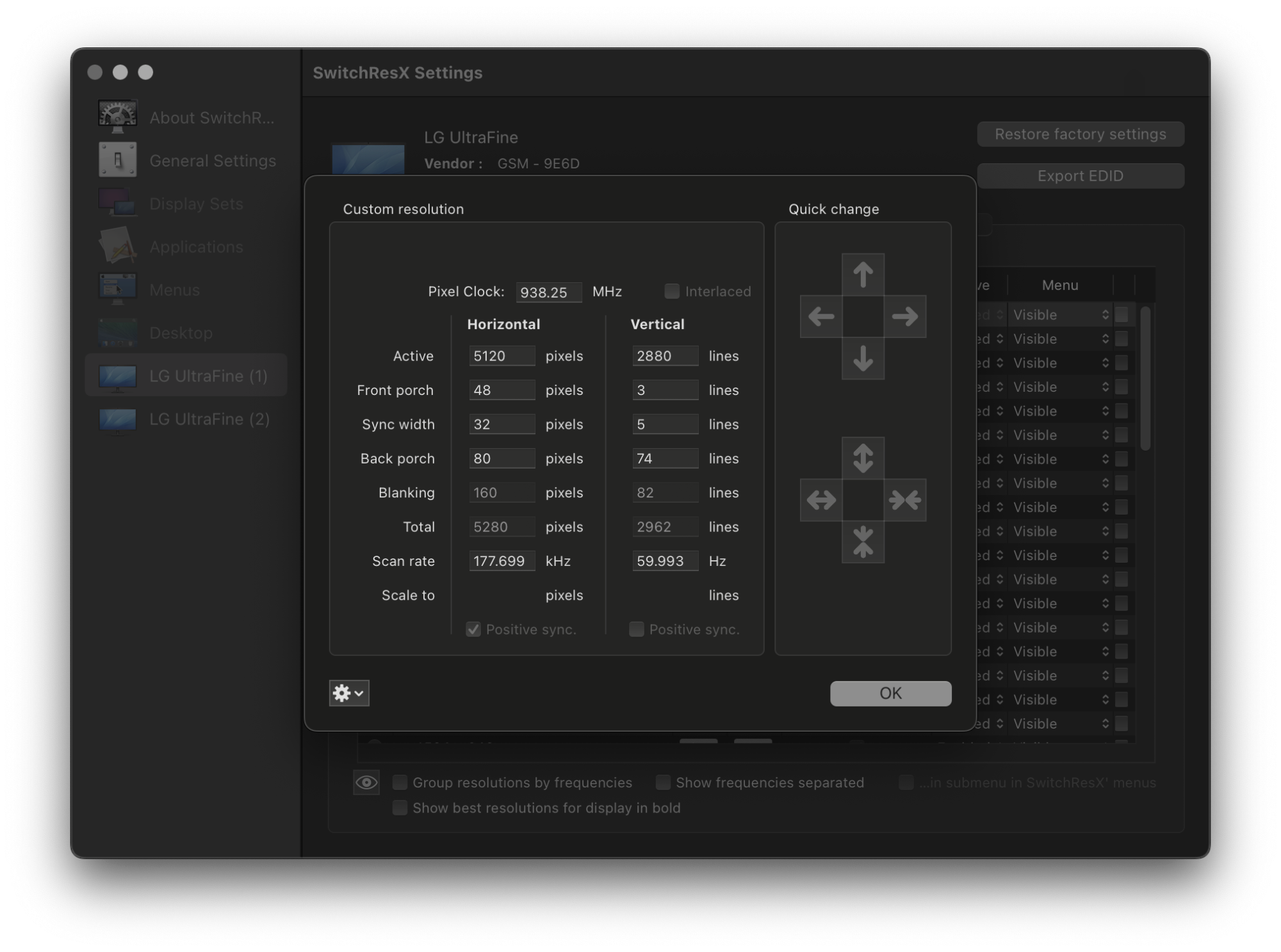1281x952 pixels.
Task: Click Vertical Sync width field
Action: click(x=665, y=424)
